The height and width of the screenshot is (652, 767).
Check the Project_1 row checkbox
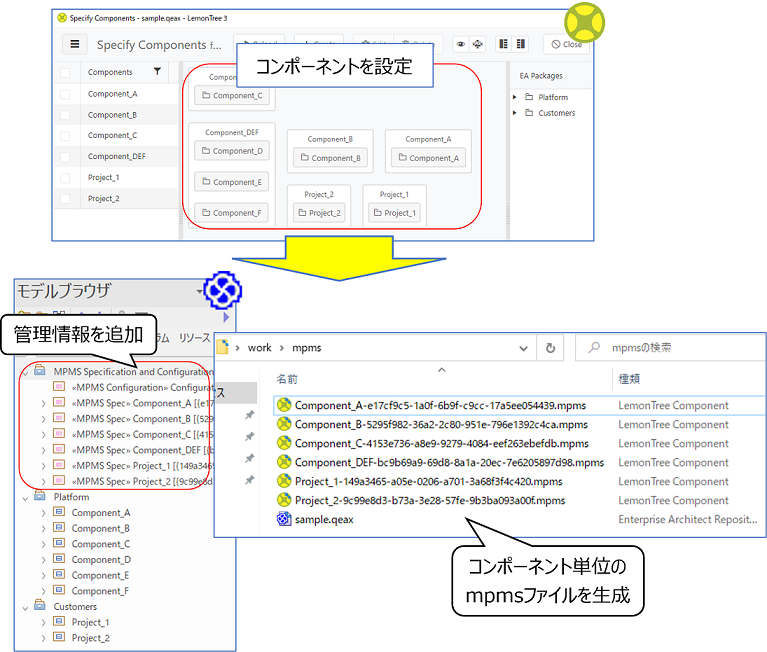point(65,178)
